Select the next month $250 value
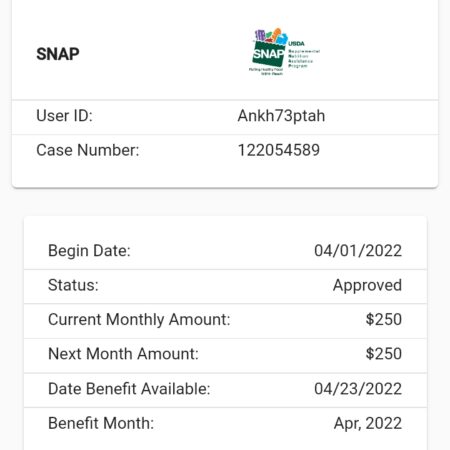 pyautogui.click(x=384, y=354)
